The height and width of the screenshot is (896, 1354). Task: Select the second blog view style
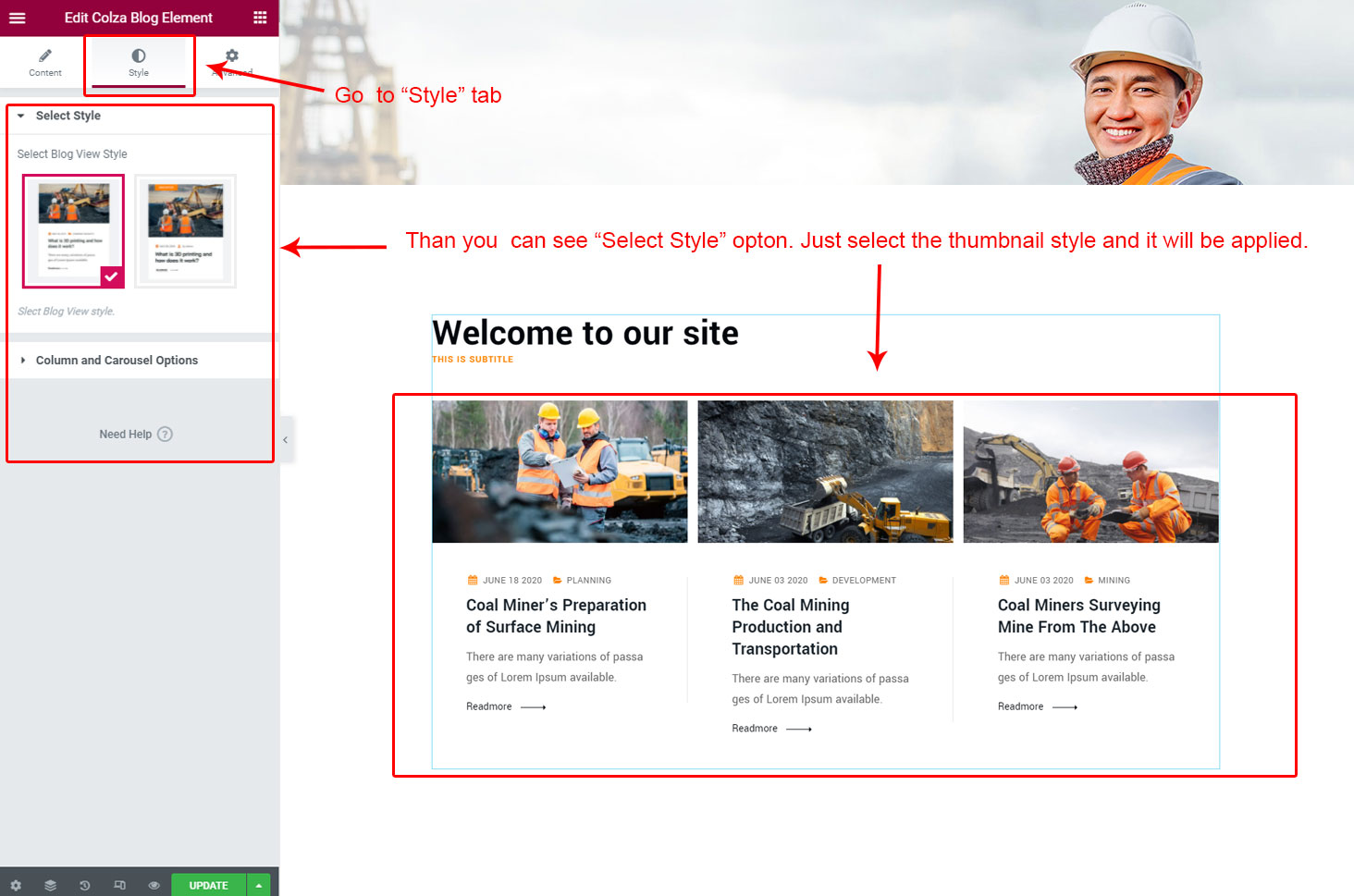click(x=185, y=230)
